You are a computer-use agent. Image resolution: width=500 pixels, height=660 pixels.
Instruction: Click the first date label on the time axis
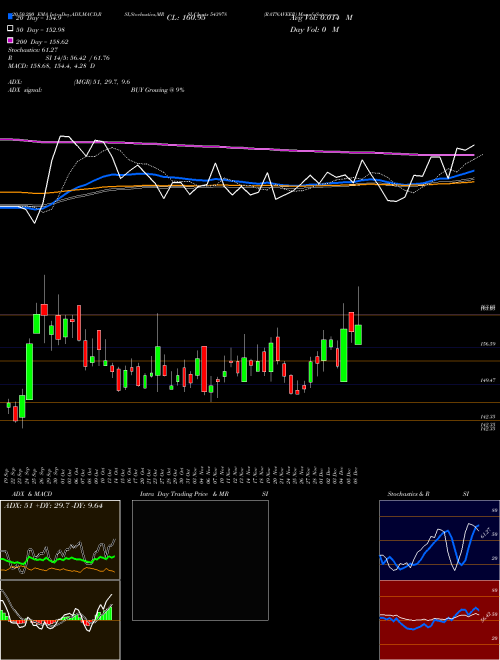tap(8, 475)
